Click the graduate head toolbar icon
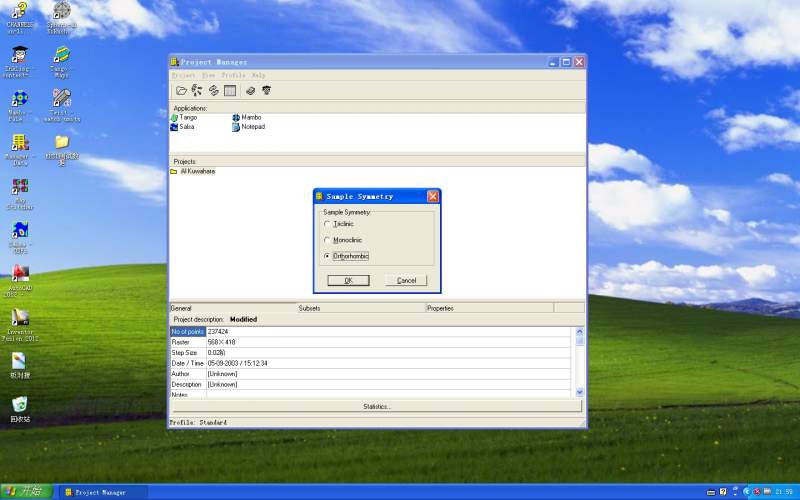The height and width of the screenshot is (500, 800). (x=266, y=91)
